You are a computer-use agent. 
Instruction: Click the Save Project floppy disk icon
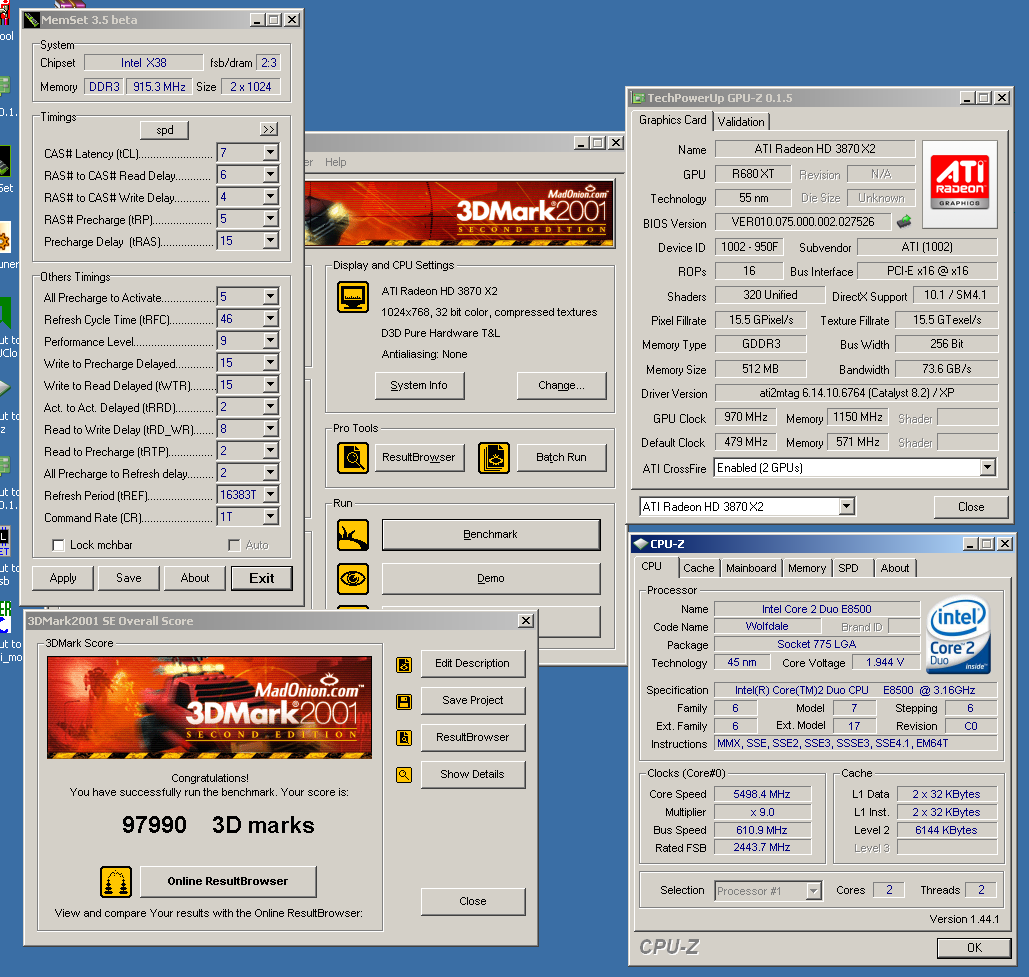pos(404,701)
